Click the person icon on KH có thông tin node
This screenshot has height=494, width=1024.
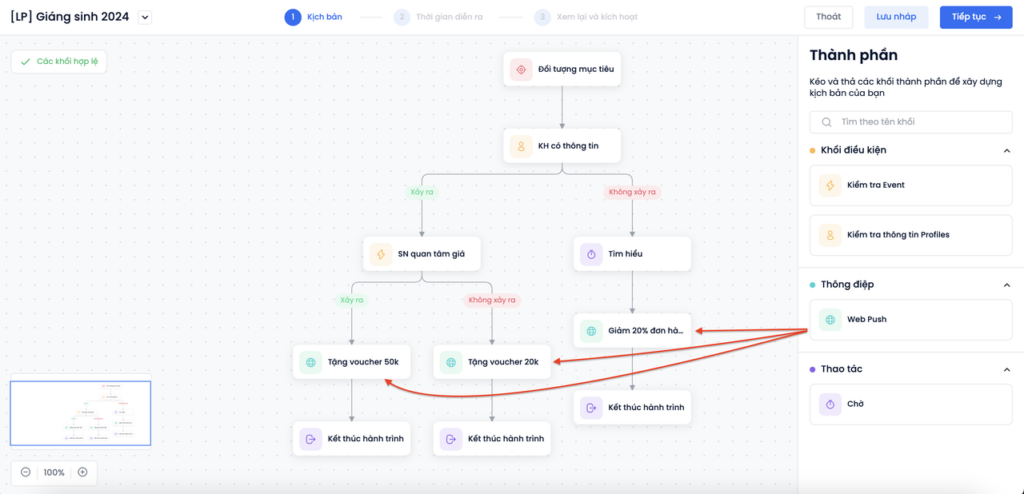click(x=521, y=146)
